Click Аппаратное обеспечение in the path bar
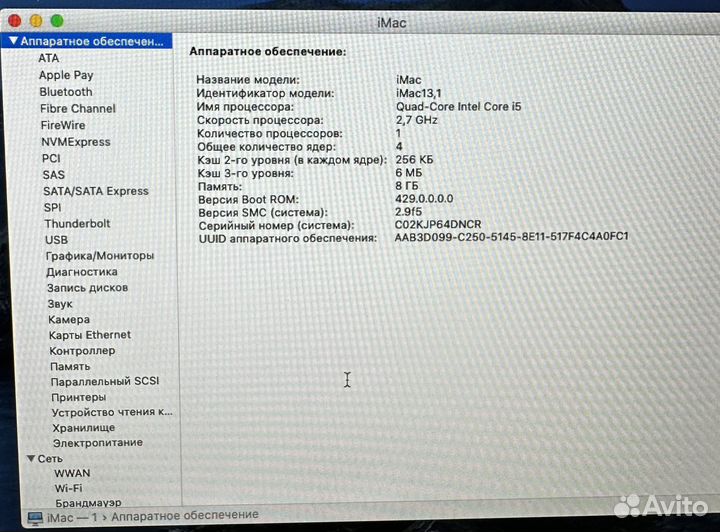This screenshot has width=720, height=532. [185, 515]
